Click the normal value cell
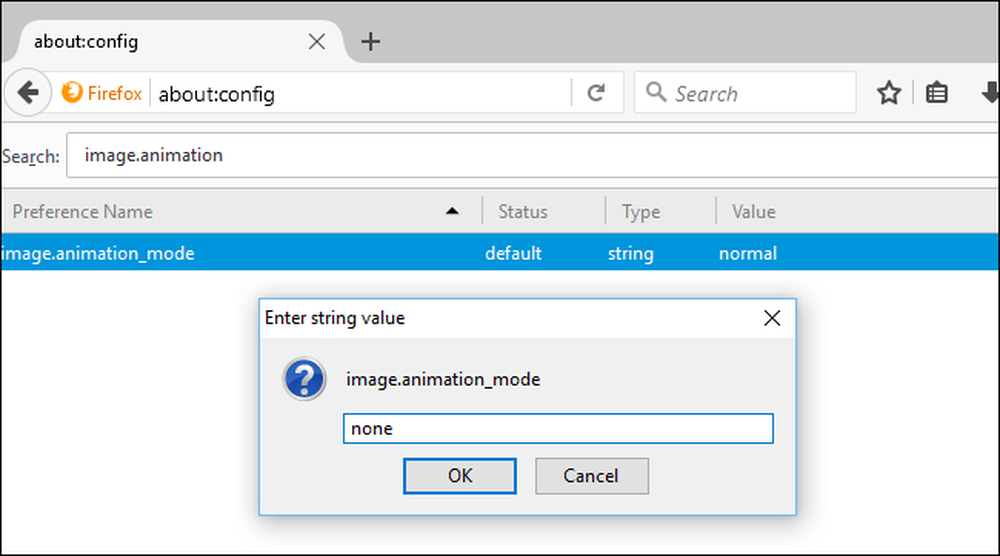The height and width of the screenshot is (556, 1000). (747, 253)
